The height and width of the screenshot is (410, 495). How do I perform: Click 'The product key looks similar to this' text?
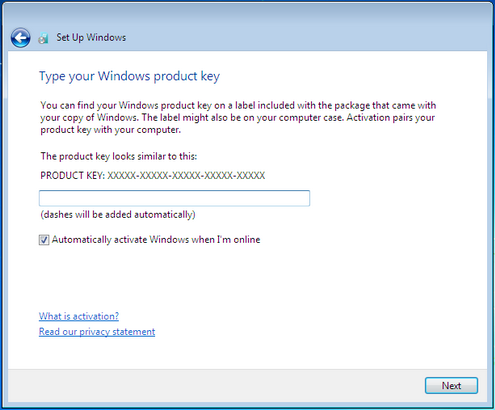119,156
